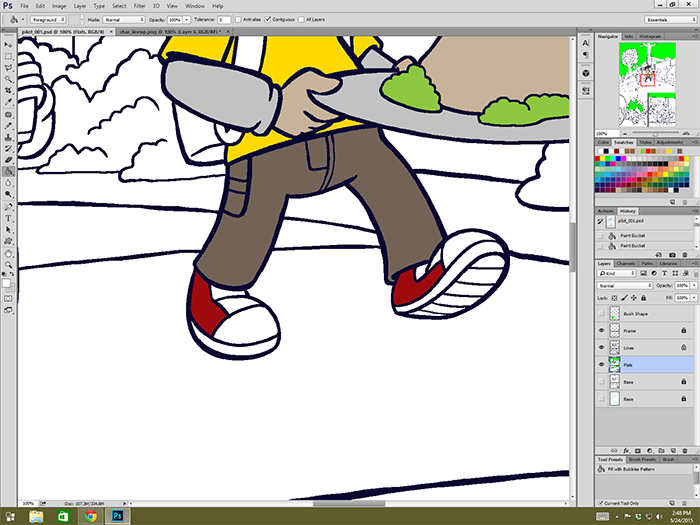The height and width of the screenshot is (525, 700).
Task: Open the options bar Opacity slider arrow
Action: 187,20
